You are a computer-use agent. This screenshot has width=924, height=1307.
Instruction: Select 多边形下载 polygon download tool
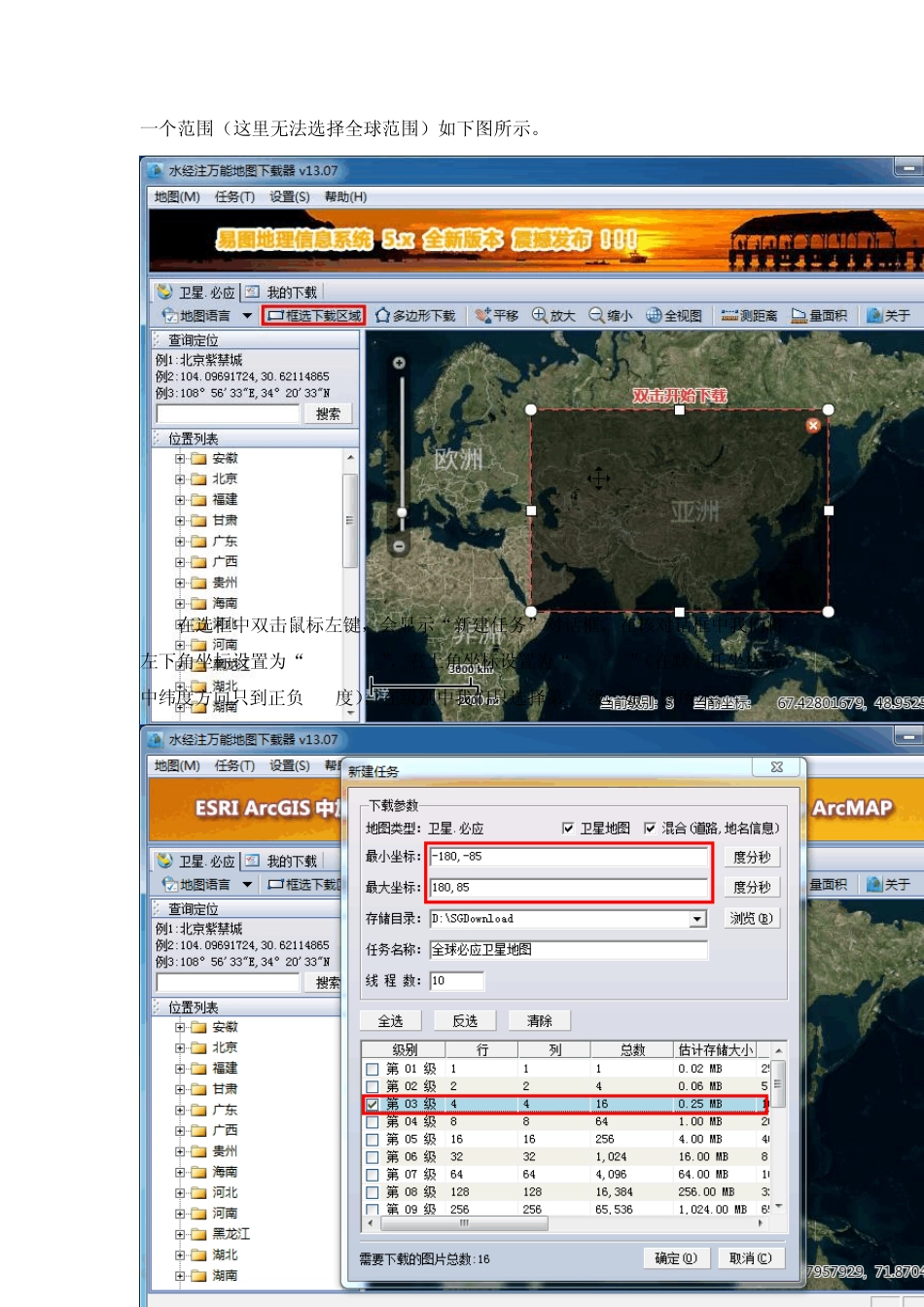[416, 316]
